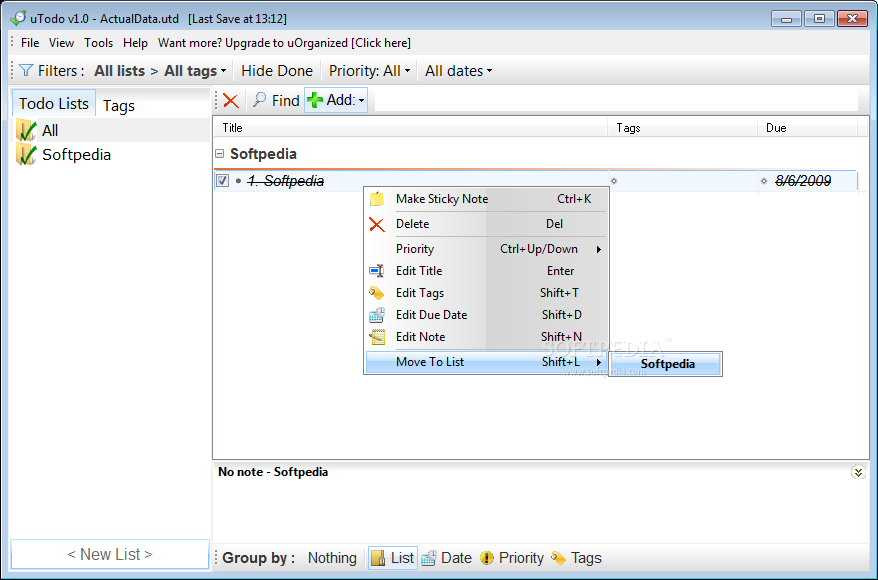The height and width of the screenshot is (580, 878).
Task: Toggle Hide Done filter
Action: (x=277, y=71)
